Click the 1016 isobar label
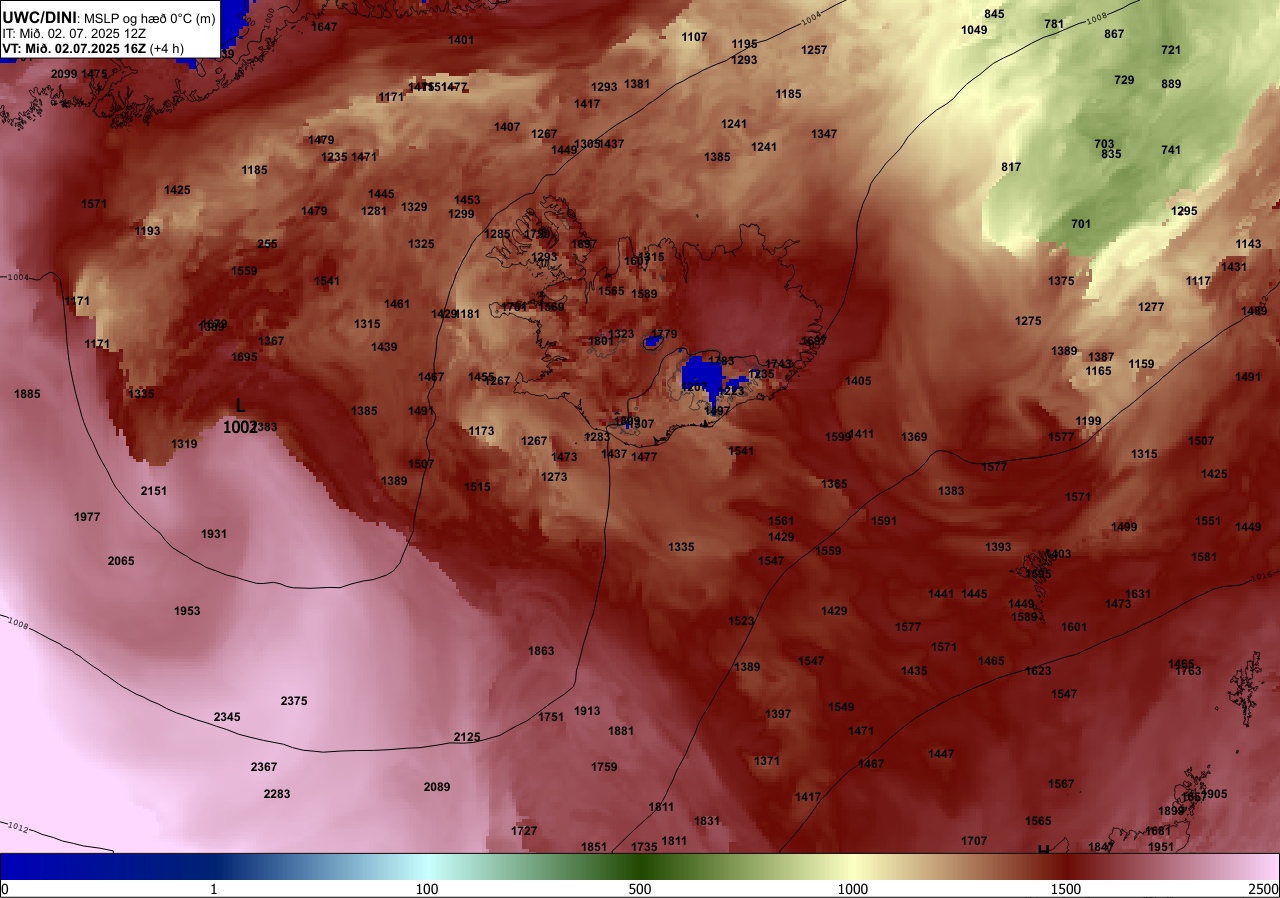The width and height of the screenshot is (1280, 898). click(x=1263, y=576)
